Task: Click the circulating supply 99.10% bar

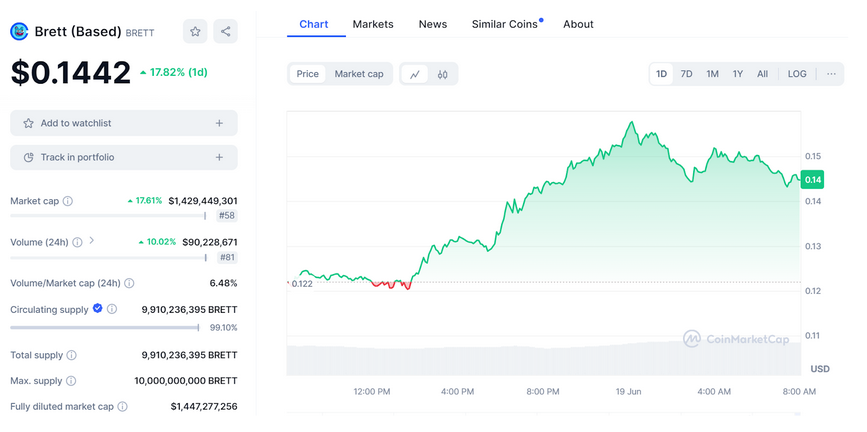Action: [x=105, y=327]
